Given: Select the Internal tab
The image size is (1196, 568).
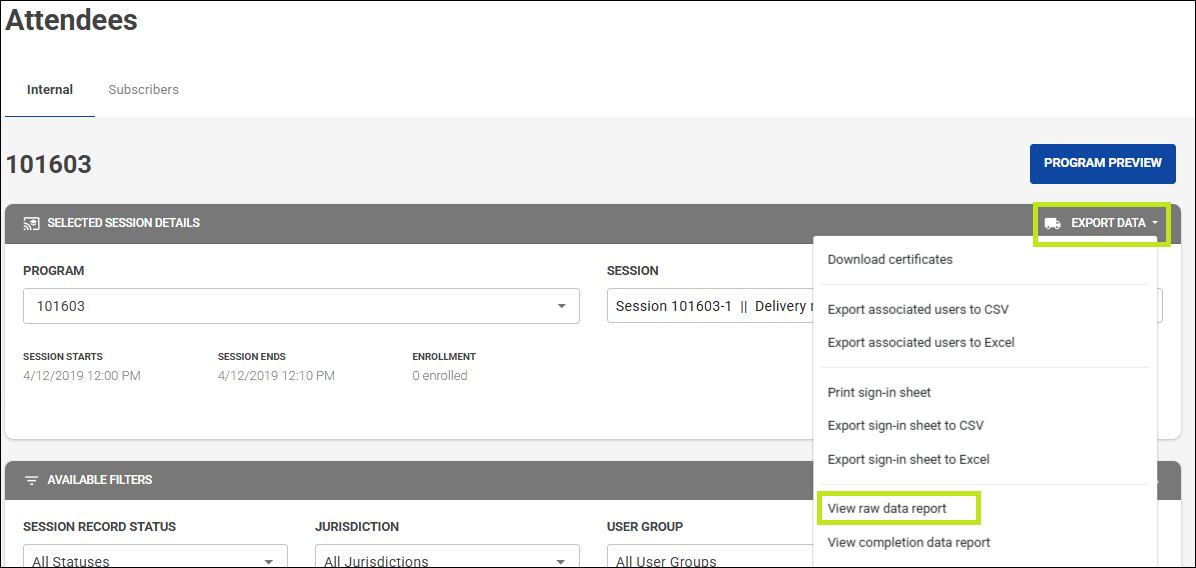Looking at the screenshot, I should [x=50, y=90].
